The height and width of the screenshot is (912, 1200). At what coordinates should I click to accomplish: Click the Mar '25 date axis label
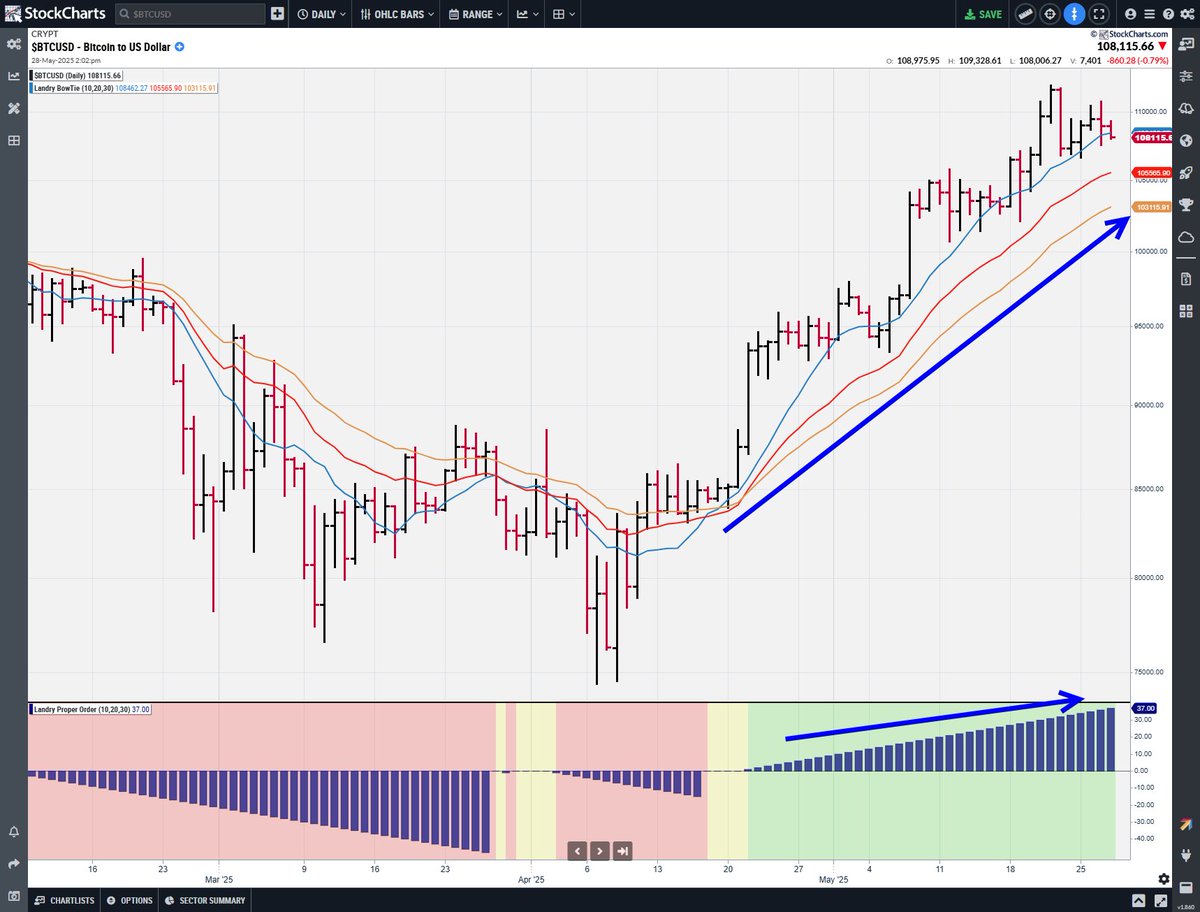point(219,880)
